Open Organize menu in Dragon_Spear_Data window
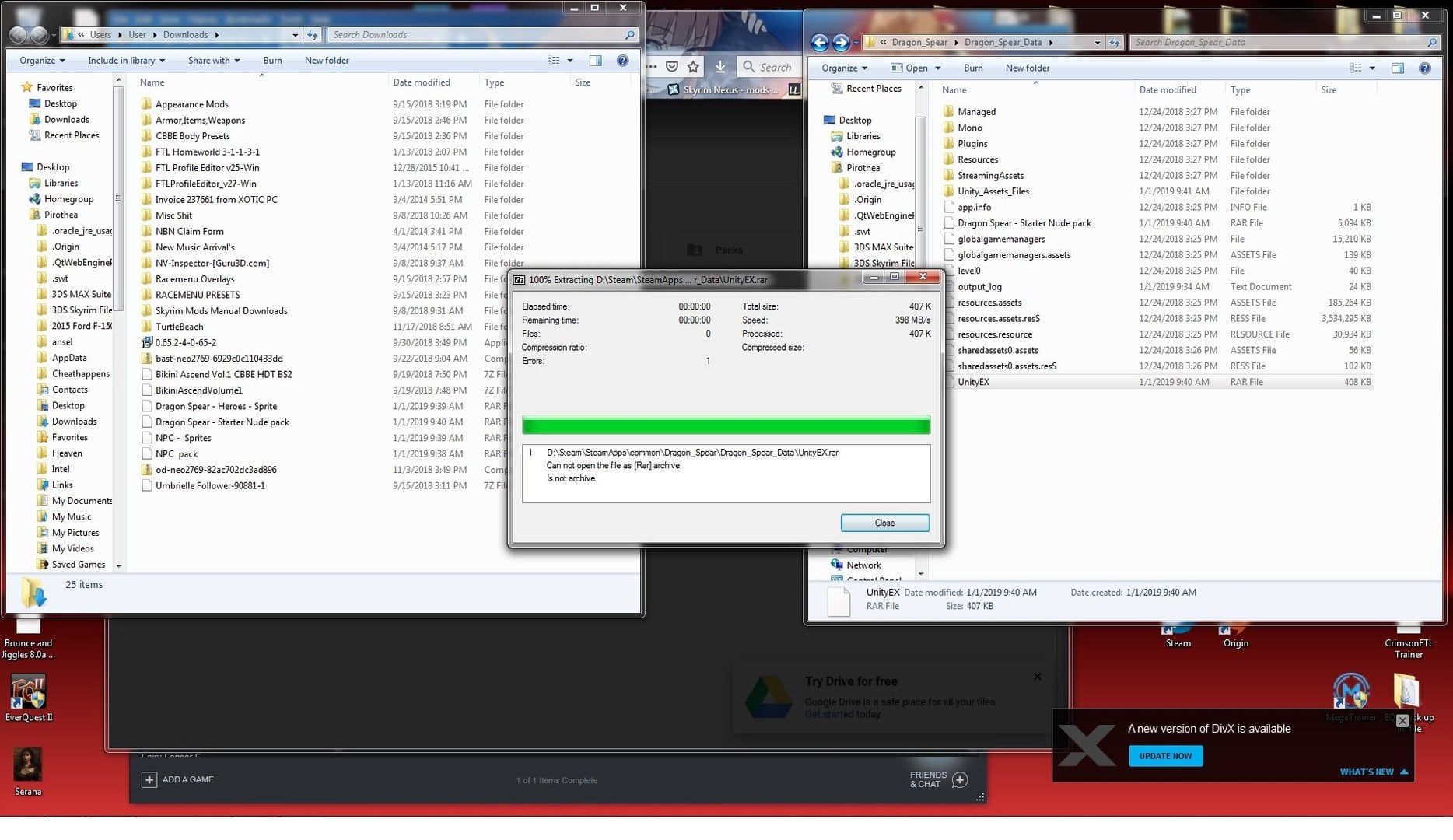The width and height of the screenshot is (1453, 840). point(844,68)
